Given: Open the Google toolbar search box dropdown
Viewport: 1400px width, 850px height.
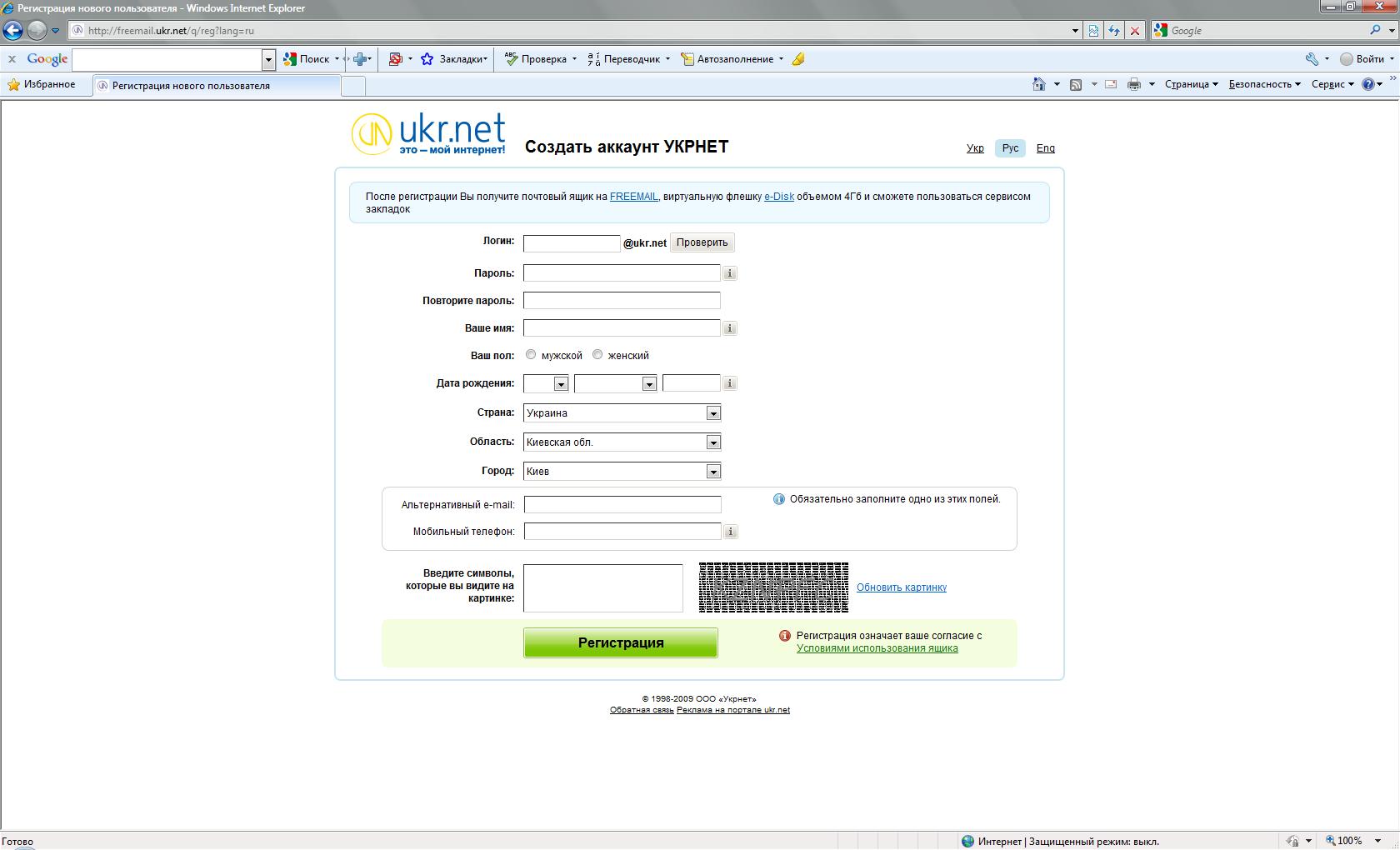Looking at the screenshot, I should tap(268, 60).
